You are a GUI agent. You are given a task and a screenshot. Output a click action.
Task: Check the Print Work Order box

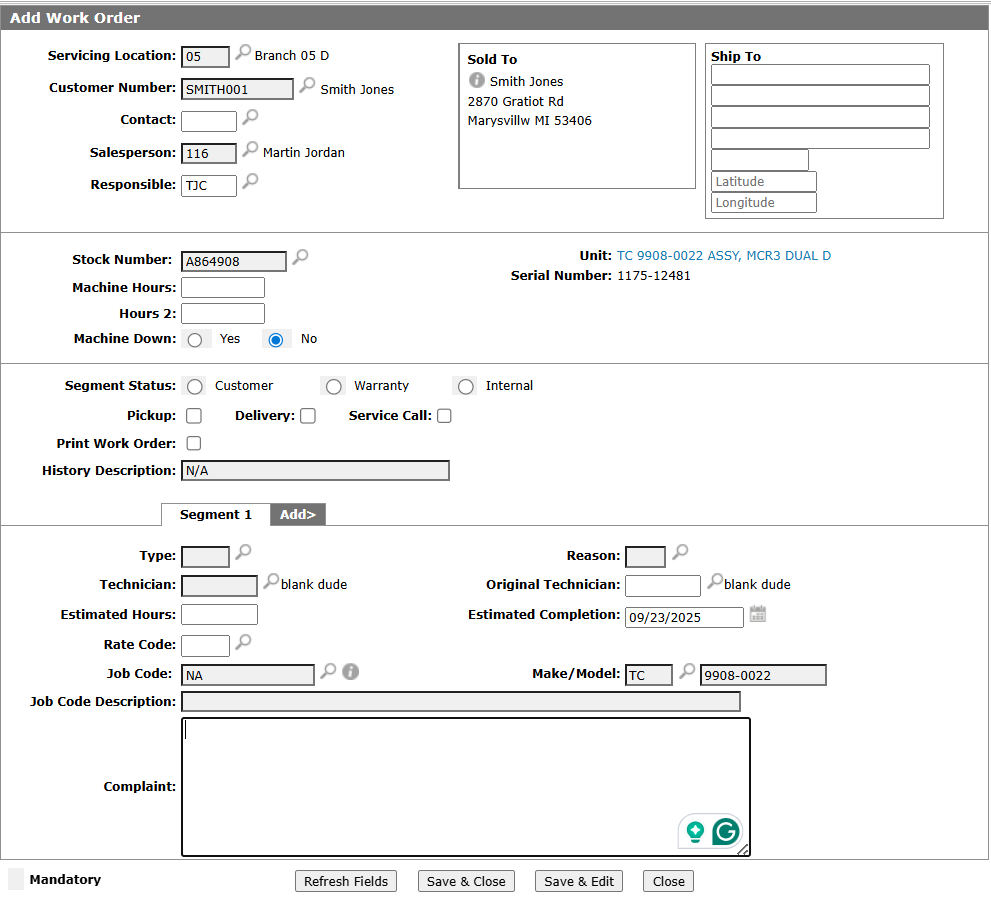pos(194,443)
